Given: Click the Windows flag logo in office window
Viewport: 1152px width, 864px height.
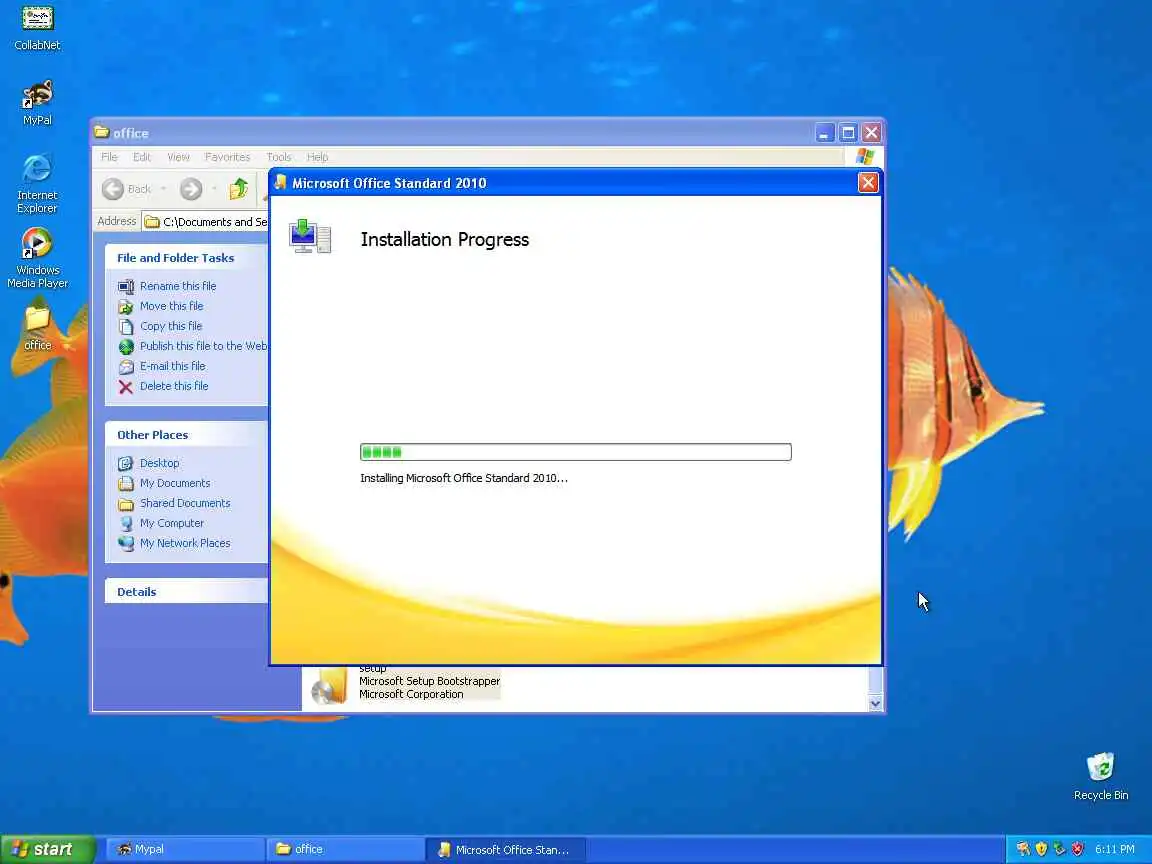Looking at the screenshot, I should [x=865, y=156].
